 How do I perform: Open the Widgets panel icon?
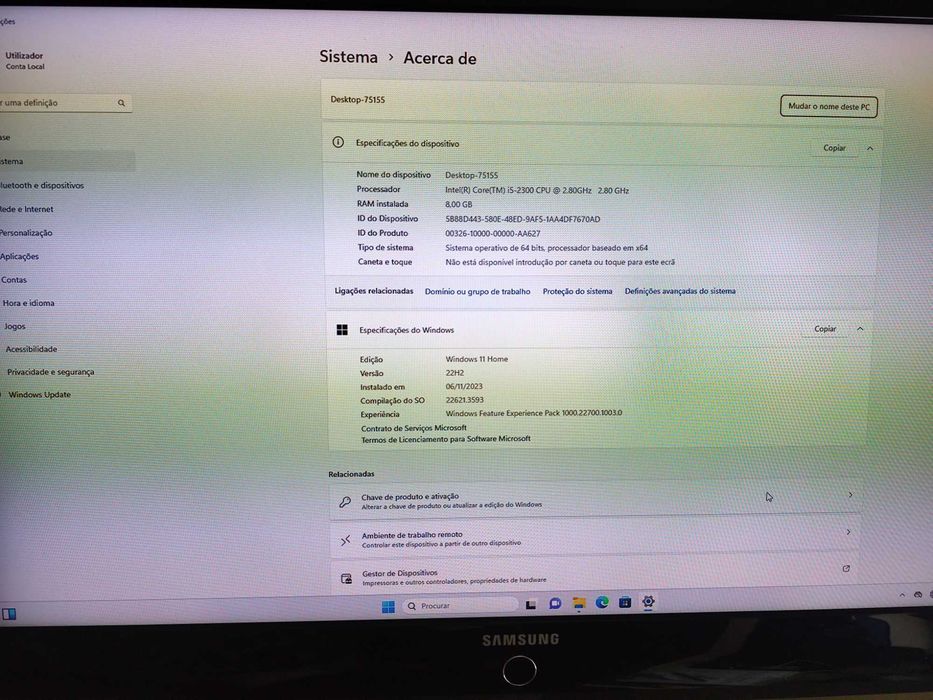(9, 614)
